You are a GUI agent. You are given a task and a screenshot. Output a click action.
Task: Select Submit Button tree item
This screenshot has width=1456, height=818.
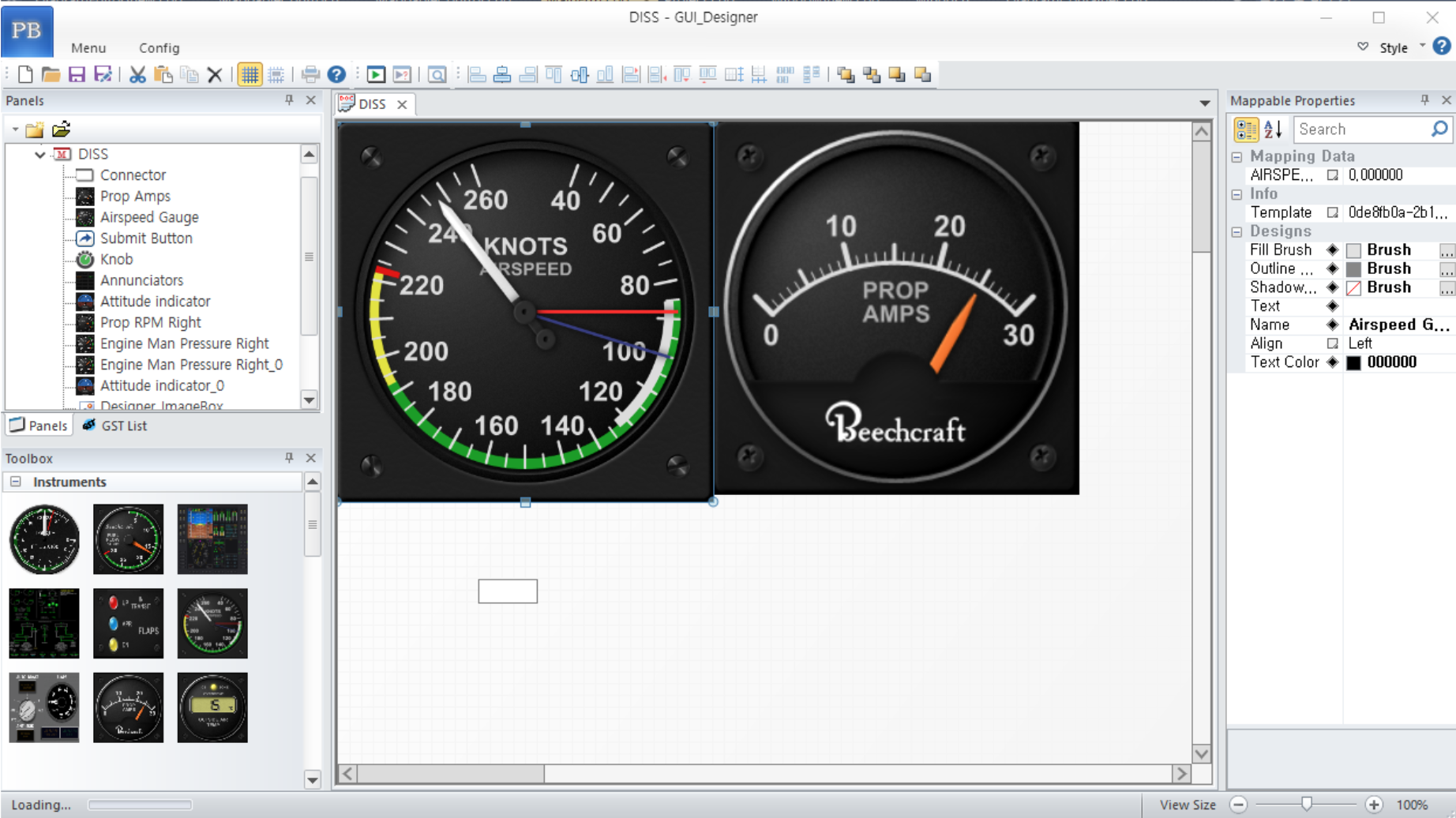146,238
